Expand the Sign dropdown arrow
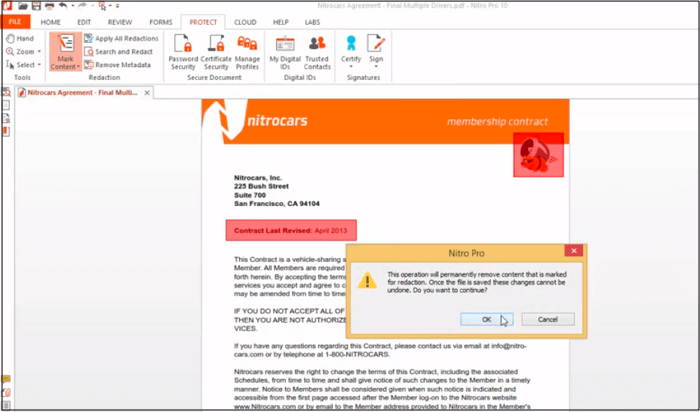Screen dimensions: 700x412 pos(376,67)
